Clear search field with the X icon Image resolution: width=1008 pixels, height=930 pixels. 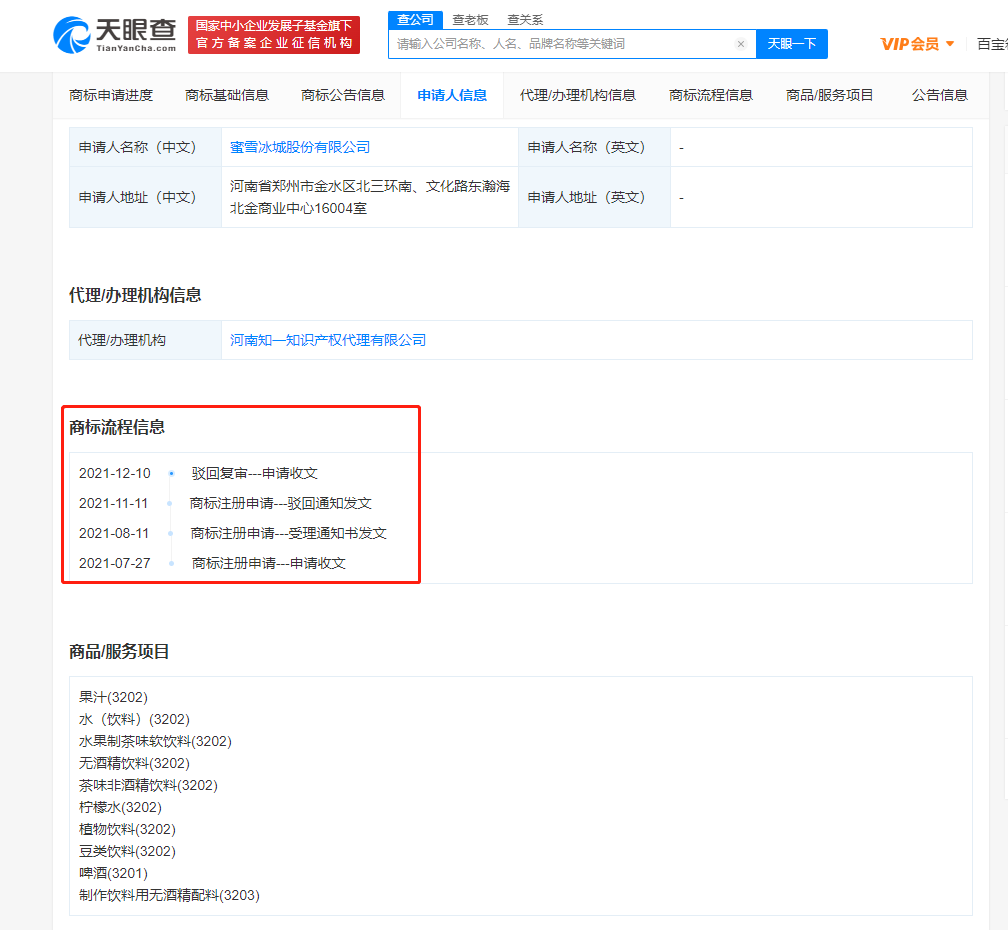coord(740,44)
